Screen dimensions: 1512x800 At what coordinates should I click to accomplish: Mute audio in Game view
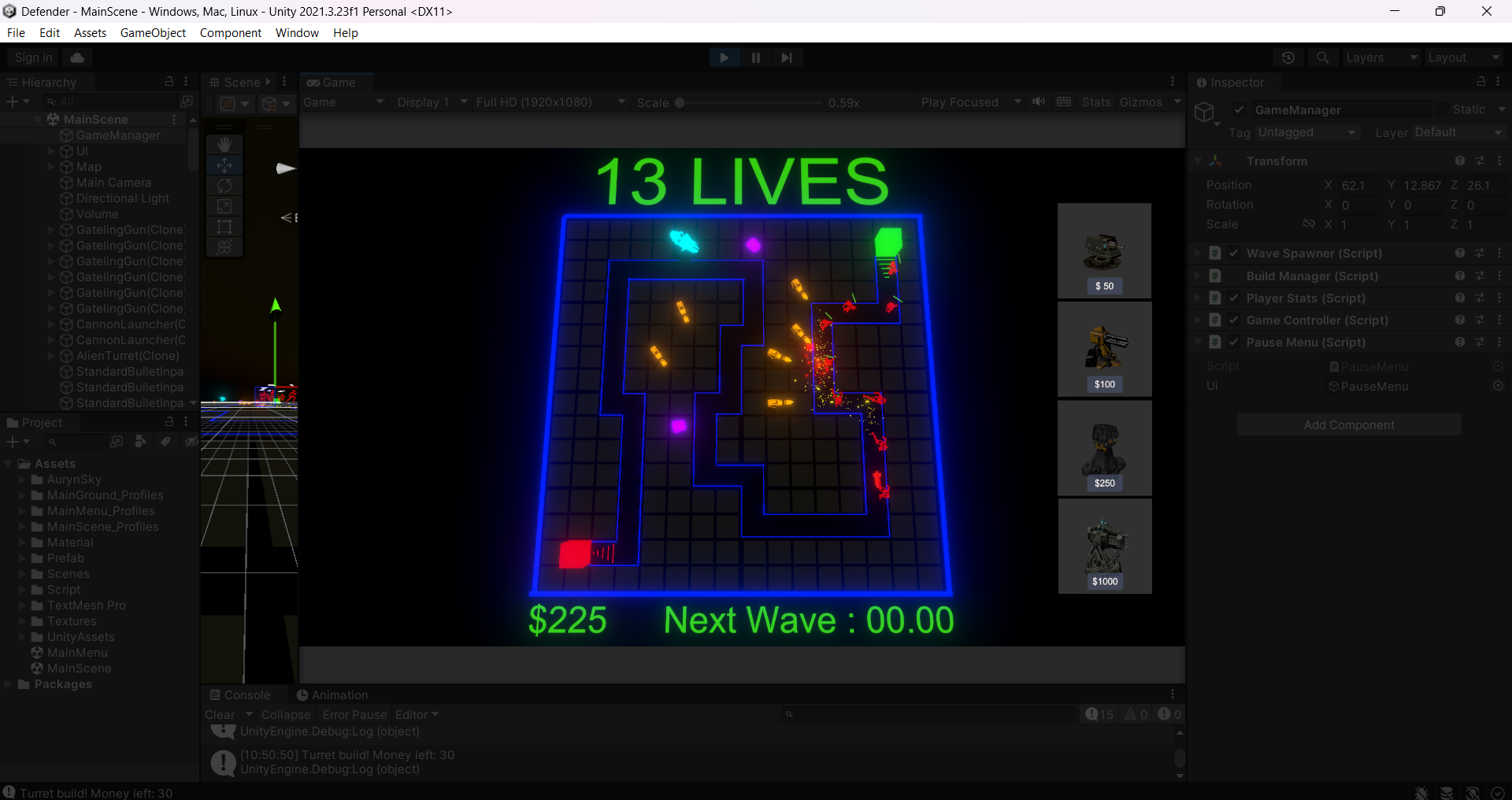coord(1039,102)
